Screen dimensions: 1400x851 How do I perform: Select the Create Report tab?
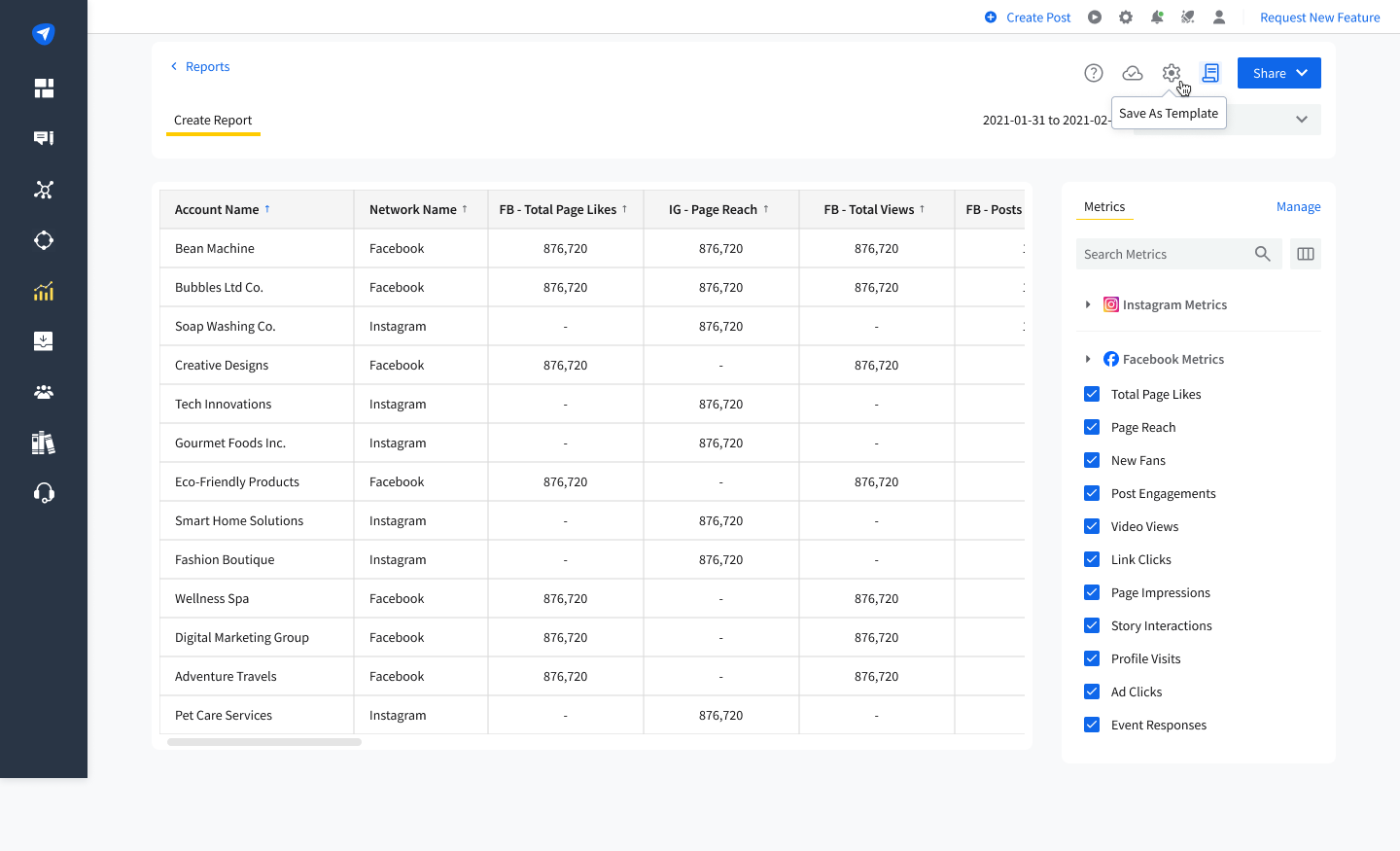pyautogui.click(x=213, y=120)
